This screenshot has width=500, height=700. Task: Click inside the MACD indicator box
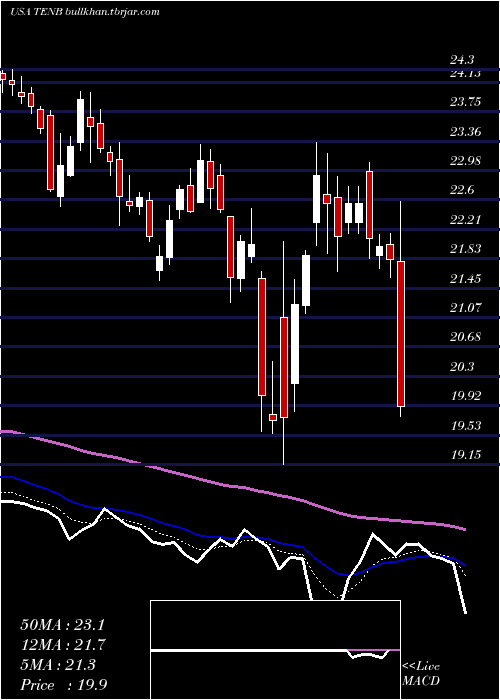(x=275, y=650)
